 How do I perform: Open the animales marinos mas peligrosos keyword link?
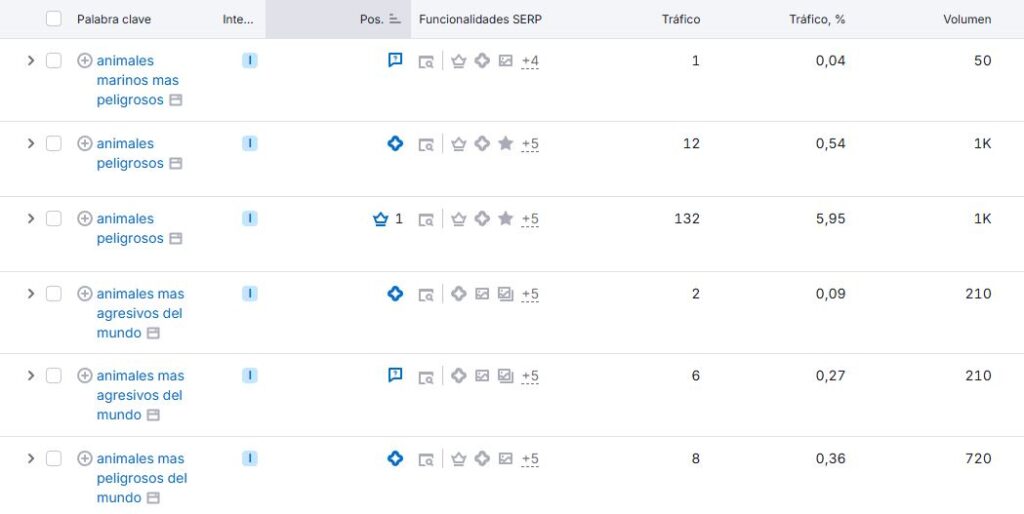pos(138,80)
